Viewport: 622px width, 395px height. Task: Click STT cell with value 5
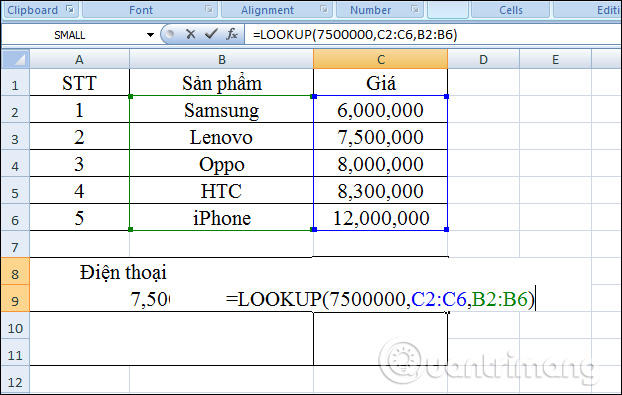pos(79,217)
